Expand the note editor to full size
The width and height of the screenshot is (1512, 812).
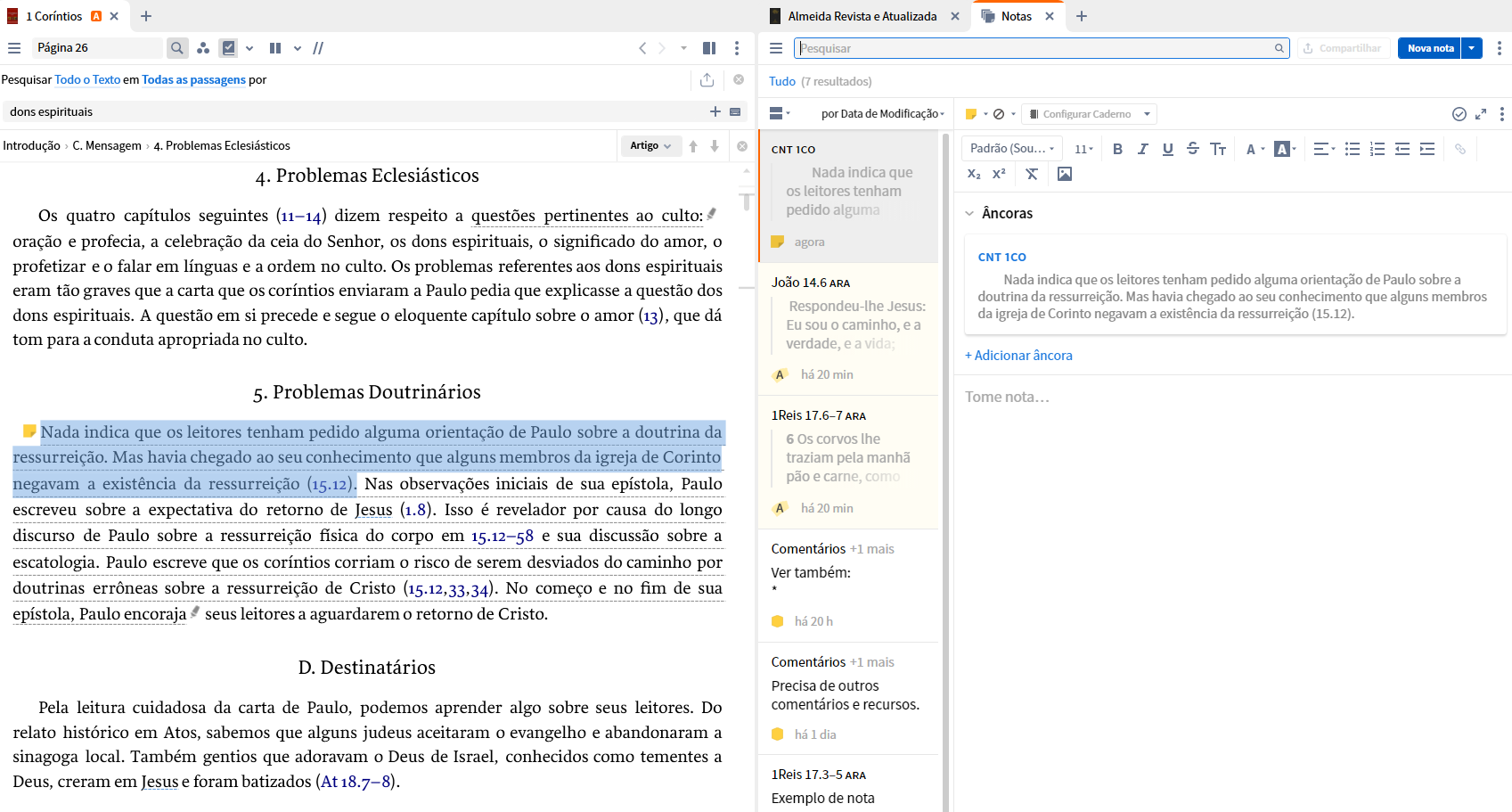coord(1481,114)
